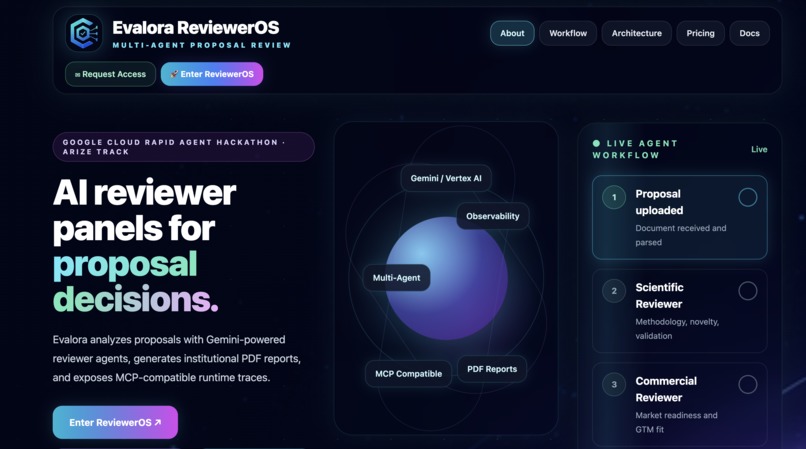Click the MCP Compatible chip
The height and width of the screenshot is (449, 806).
408,374
